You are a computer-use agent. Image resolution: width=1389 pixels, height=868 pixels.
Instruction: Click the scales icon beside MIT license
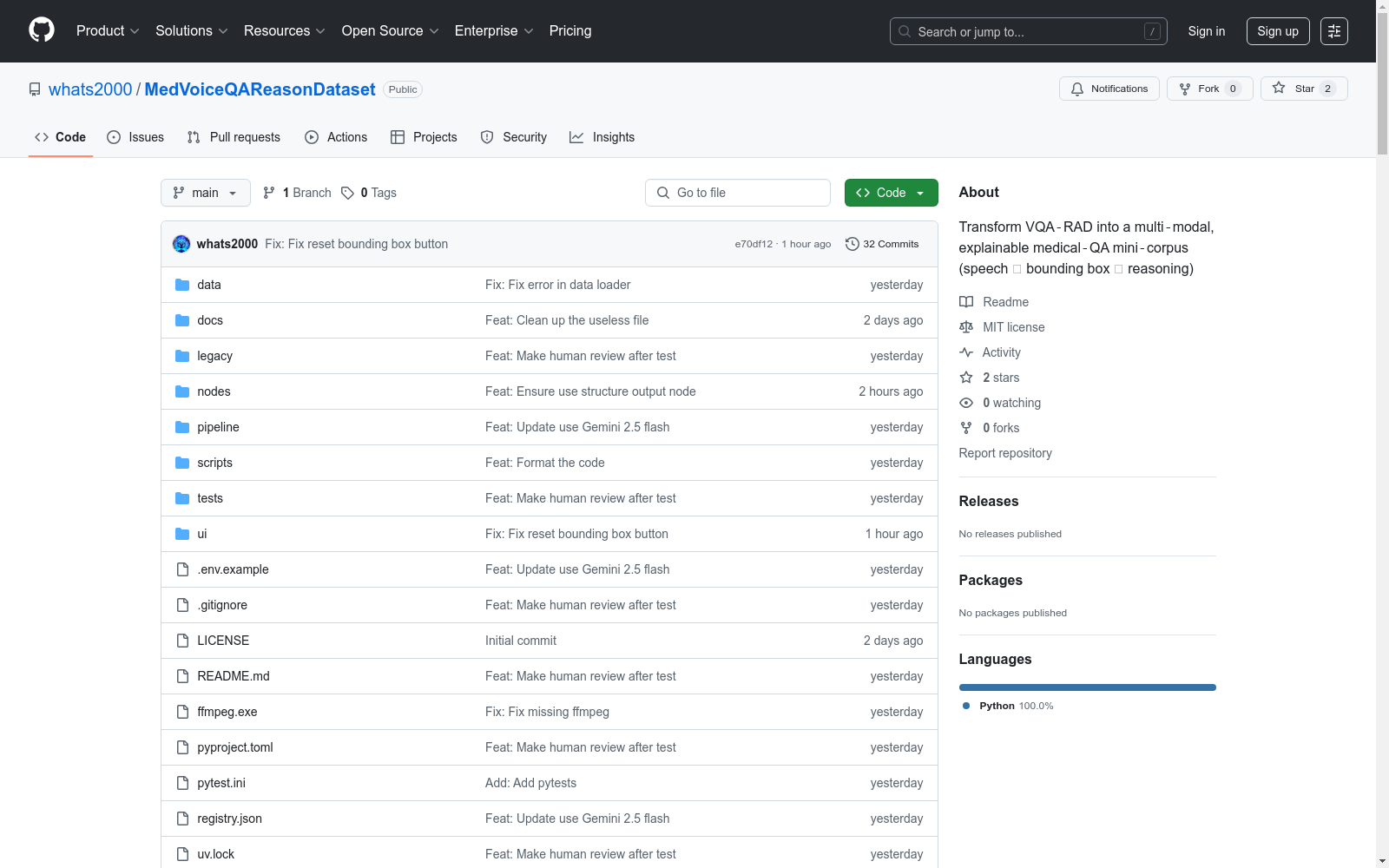tap(966, 327)
